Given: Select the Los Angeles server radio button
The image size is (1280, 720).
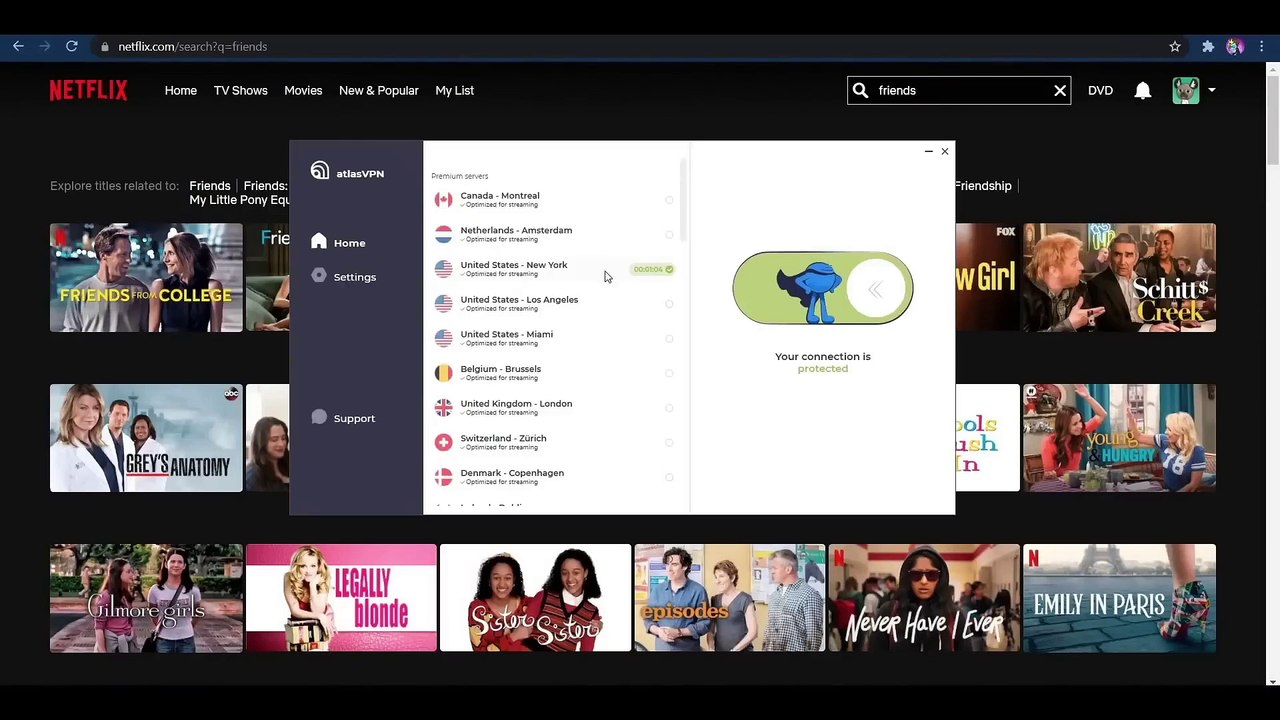Looking at the screenshot, I should 669,304.
